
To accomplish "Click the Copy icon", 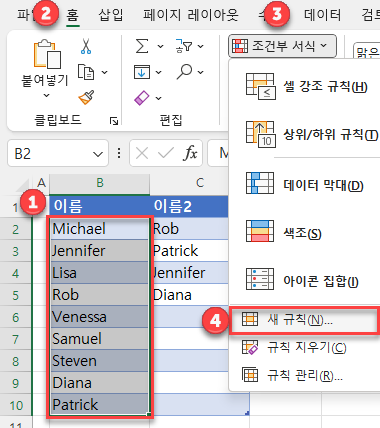I will (x=86, y=72).
